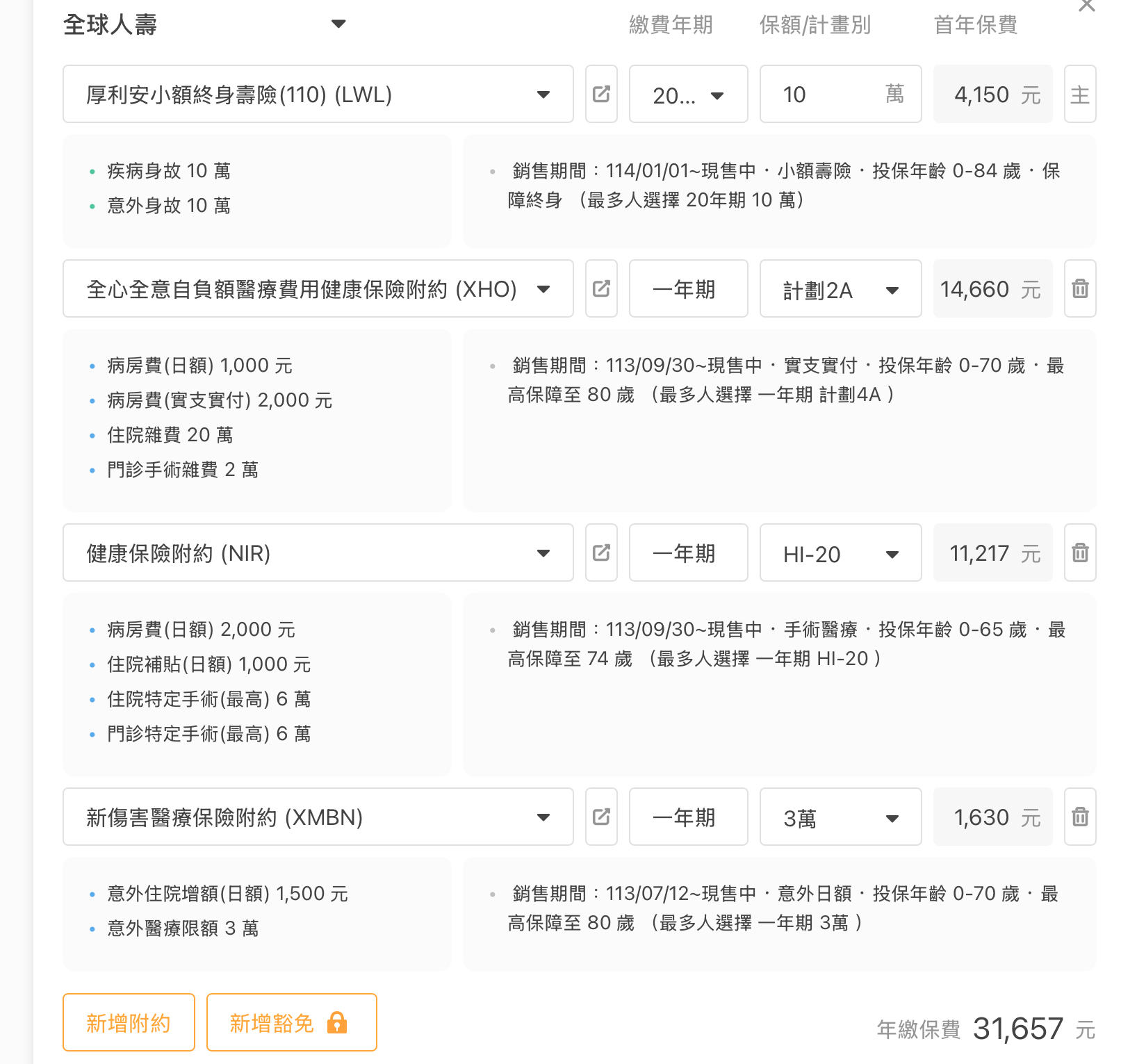1121x1064 pixels.
Task: Click the 新增附約 button
Action: (x=129, y=1022)
